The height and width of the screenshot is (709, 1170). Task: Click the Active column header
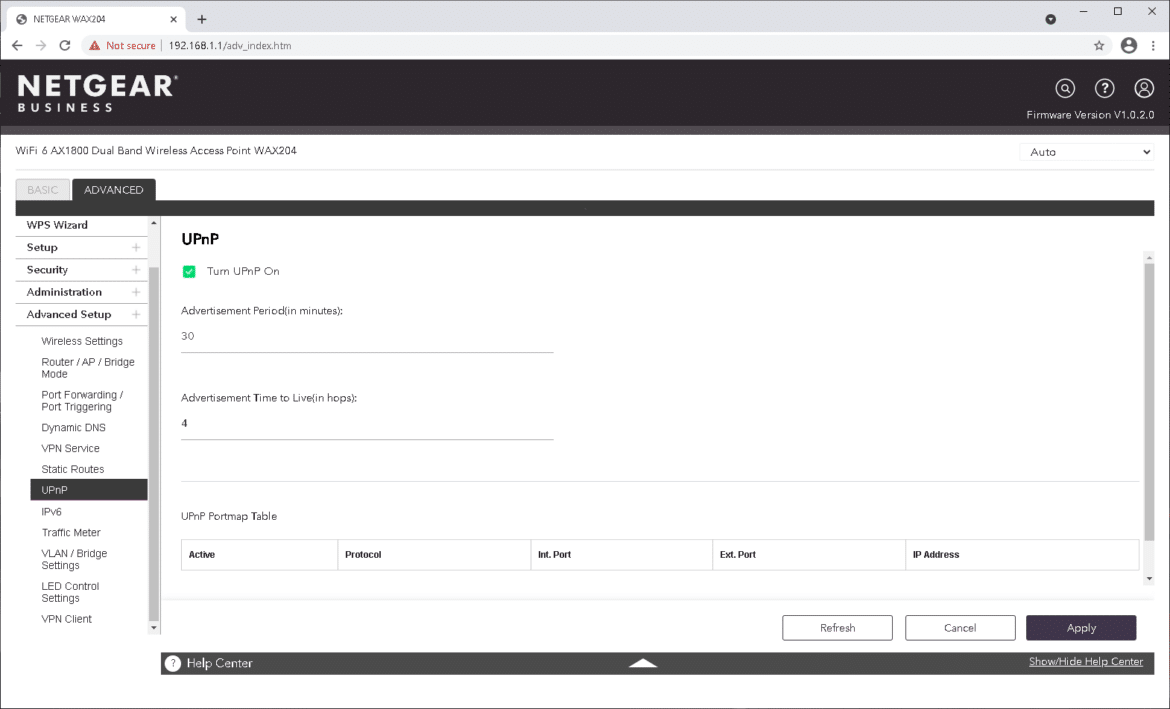click(x=260, y=555)
